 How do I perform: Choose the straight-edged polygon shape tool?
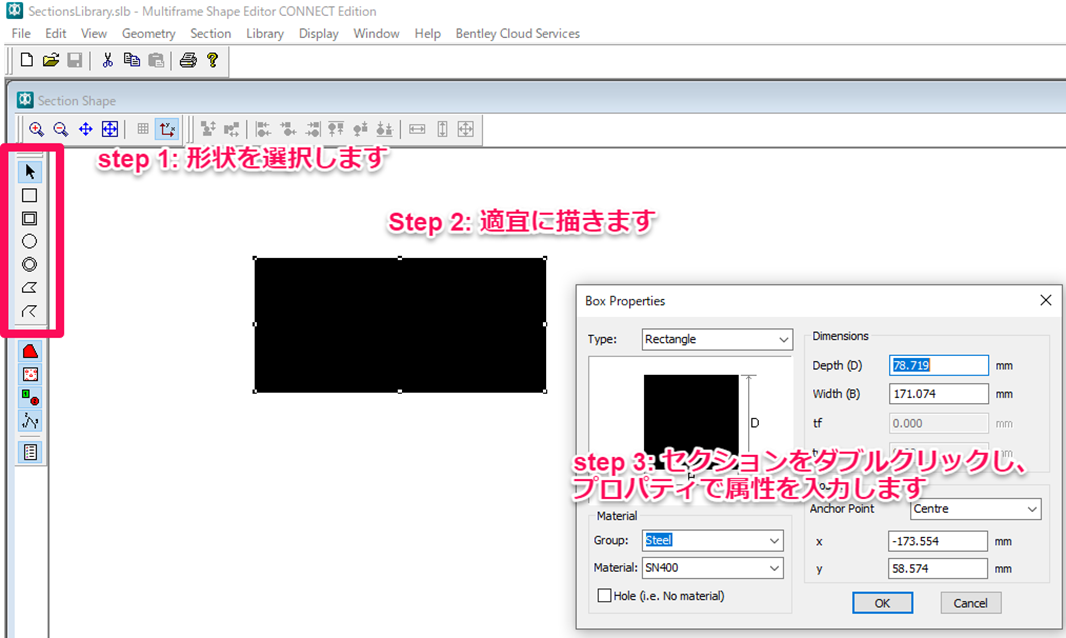click(x=29, y=288)
